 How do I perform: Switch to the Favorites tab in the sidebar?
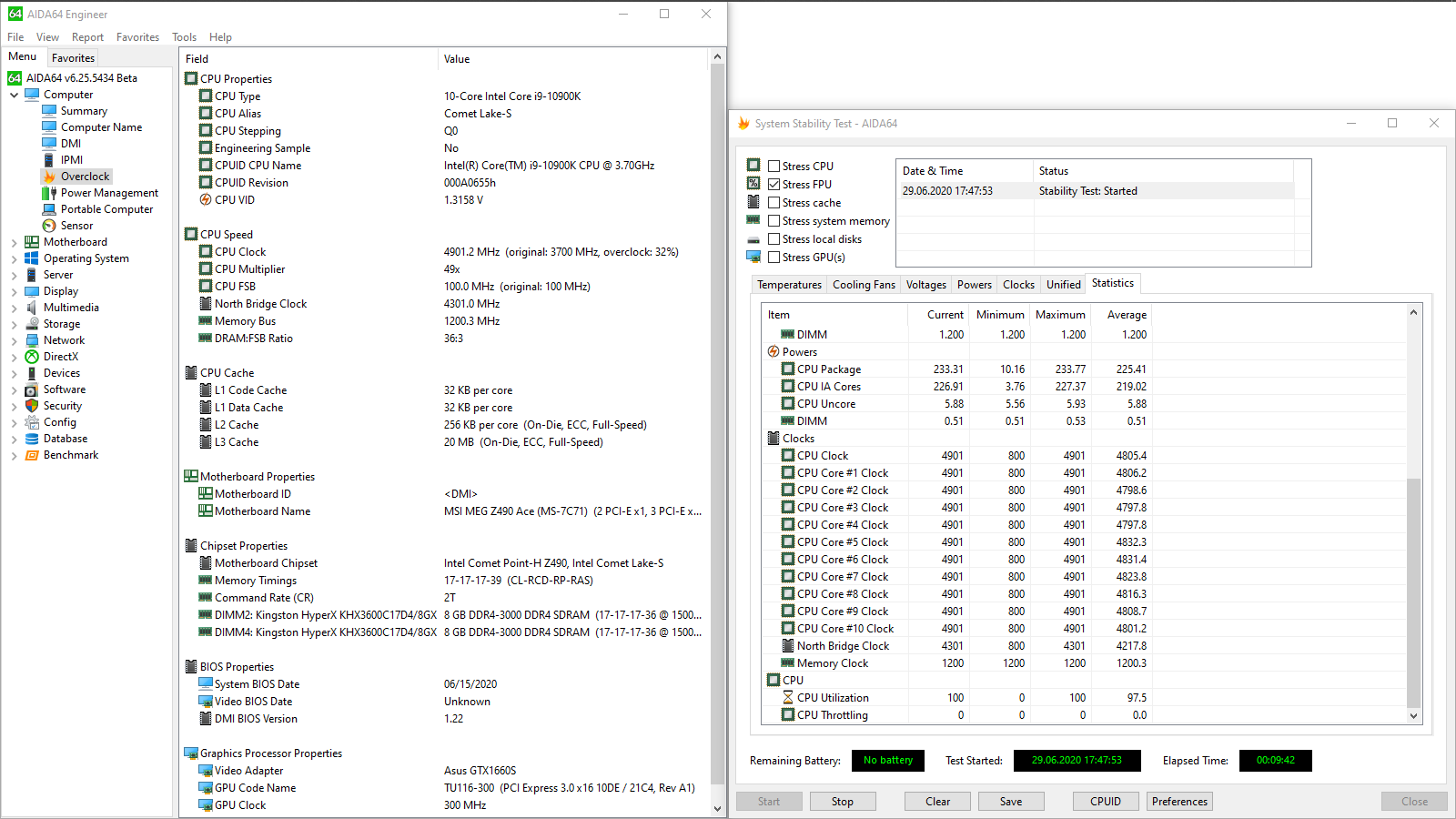[x=73, y=57]
